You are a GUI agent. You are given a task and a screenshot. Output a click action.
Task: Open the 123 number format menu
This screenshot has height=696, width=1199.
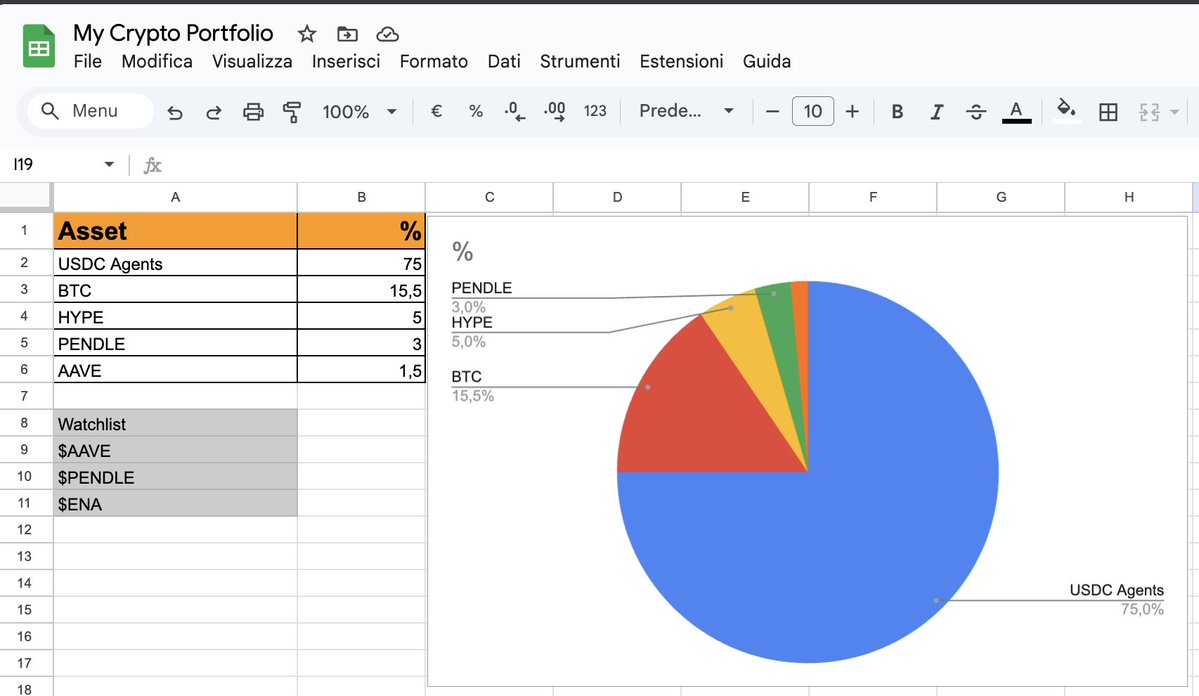(x=595, y=112)
